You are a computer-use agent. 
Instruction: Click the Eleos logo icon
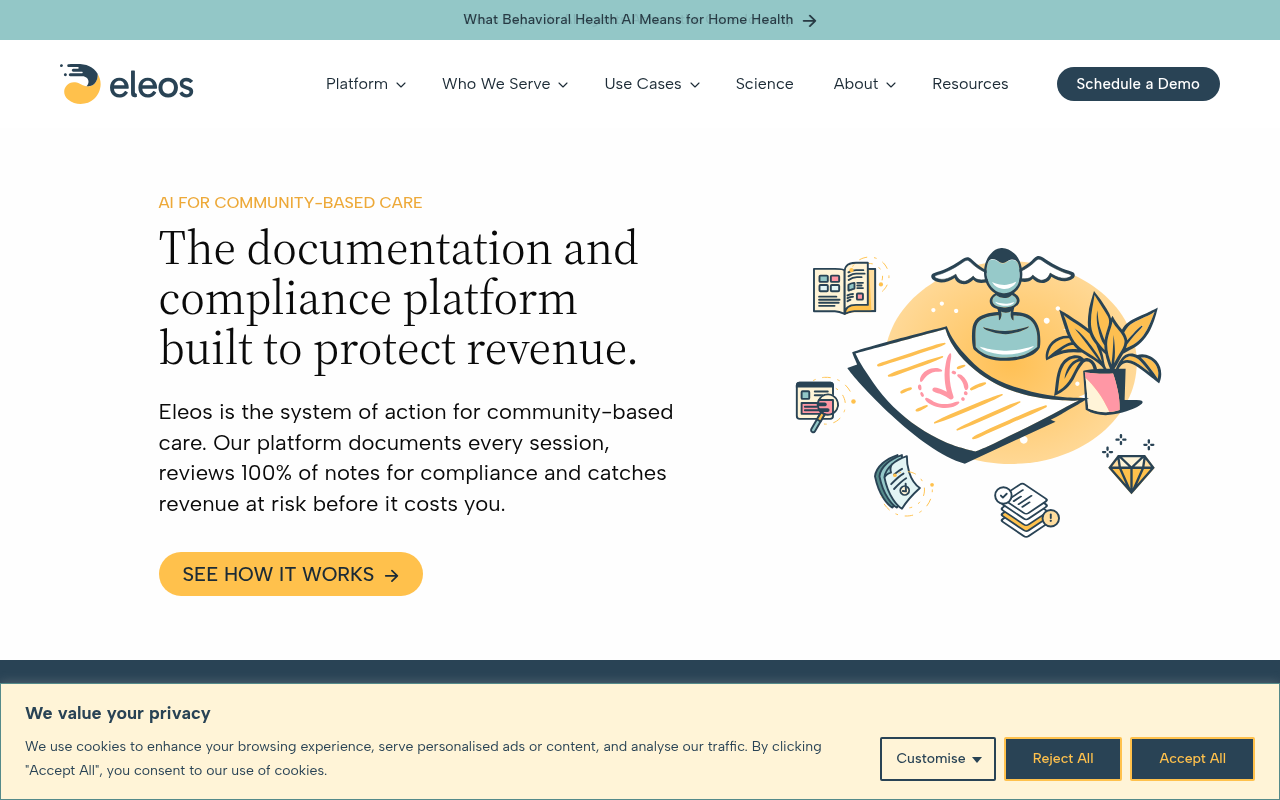[80, 84]
